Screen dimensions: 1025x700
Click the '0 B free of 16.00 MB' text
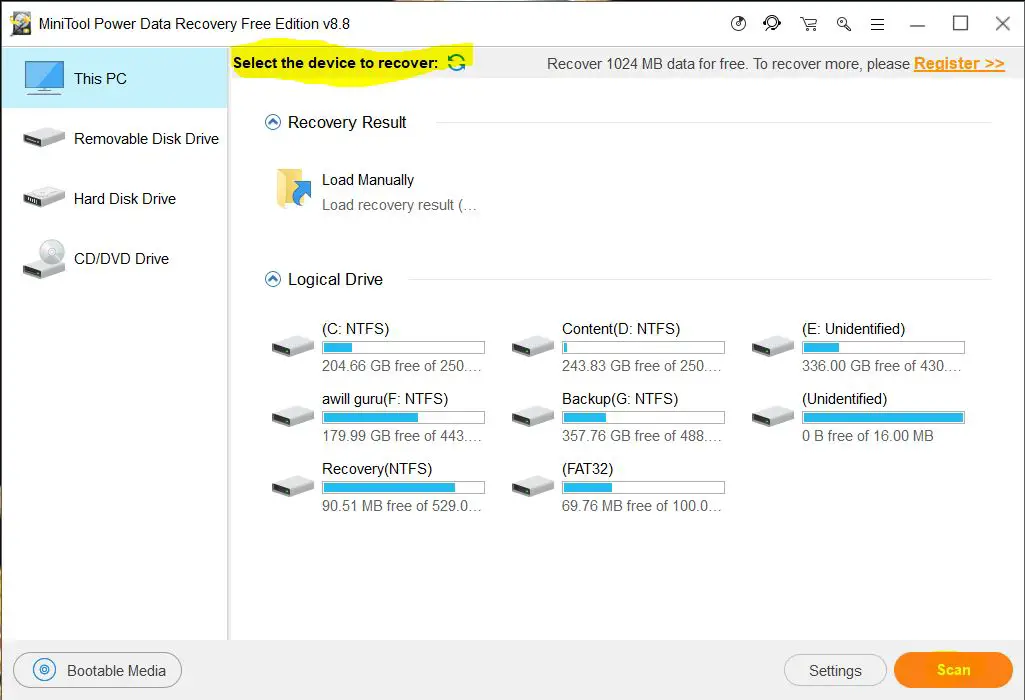(867, 435)
